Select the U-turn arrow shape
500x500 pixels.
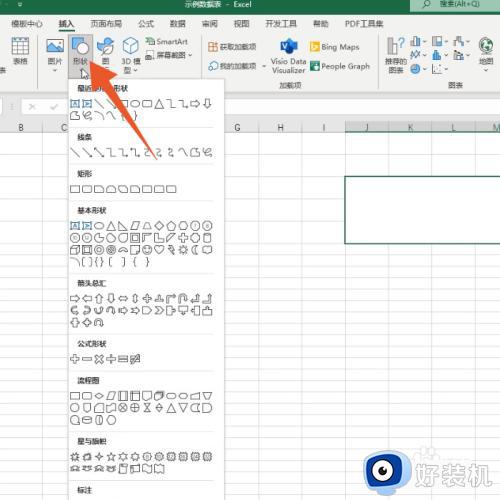(183, 298)
